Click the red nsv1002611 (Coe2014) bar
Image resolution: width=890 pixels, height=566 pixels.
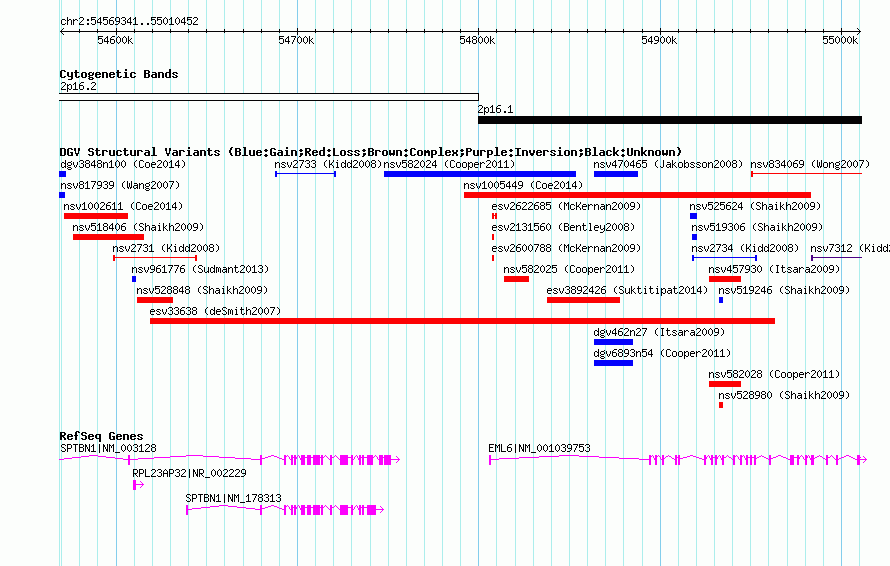tap(96, 216)
